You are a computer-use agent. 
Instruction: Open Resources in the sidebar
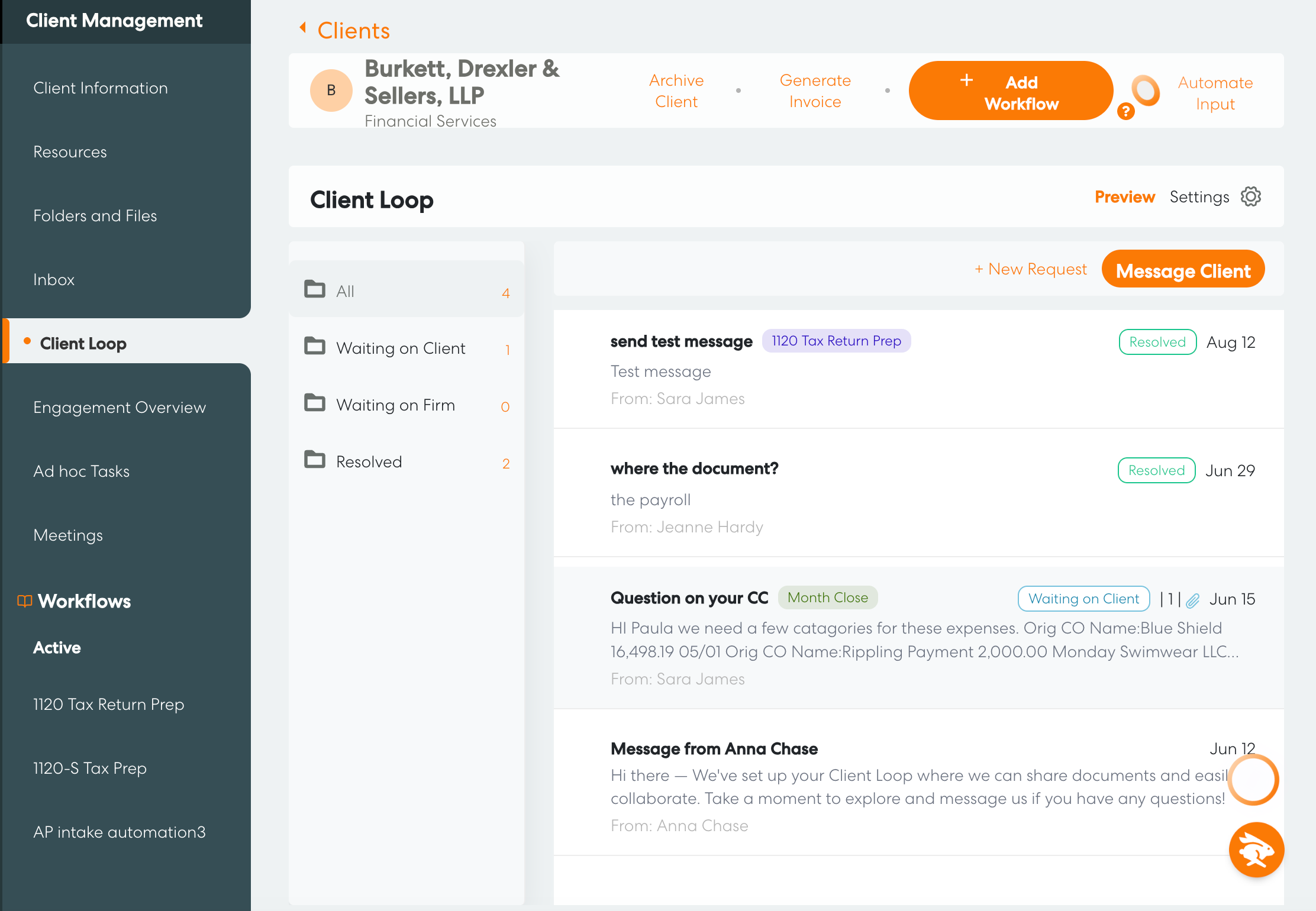click(70, 152)
